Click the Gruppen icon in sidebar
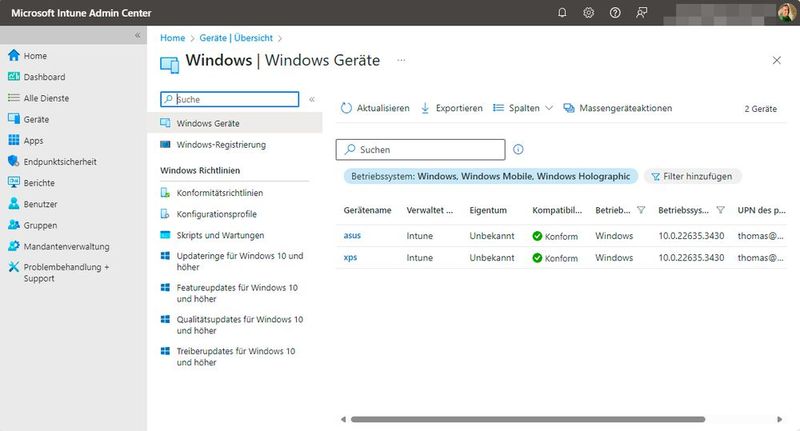Viewport: 800px width, 431px height. [x=14, y=225]
